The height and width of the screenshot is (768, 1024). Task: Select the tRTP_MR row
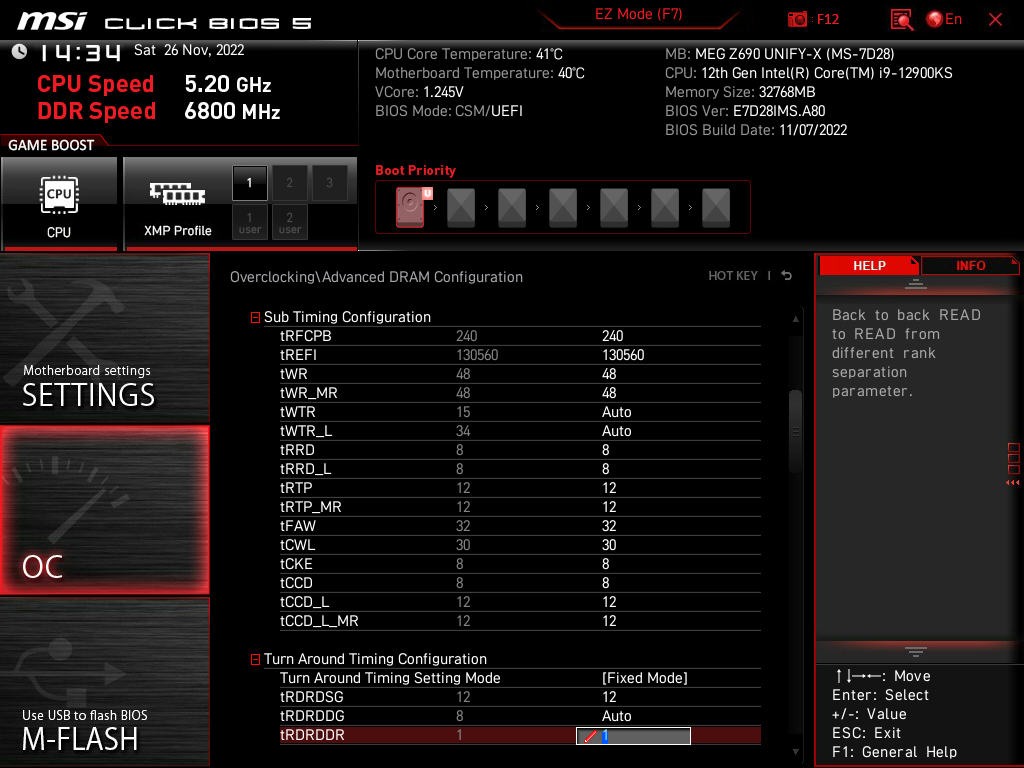(520, 507)
